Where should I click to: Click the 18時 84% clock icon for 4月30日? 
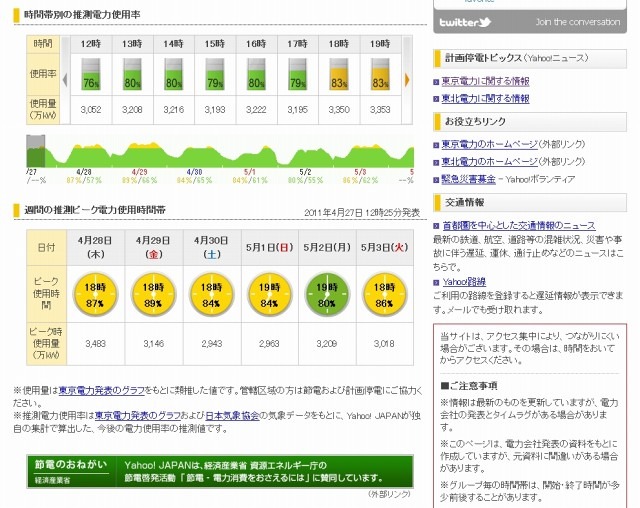click(x=211, y=294)
